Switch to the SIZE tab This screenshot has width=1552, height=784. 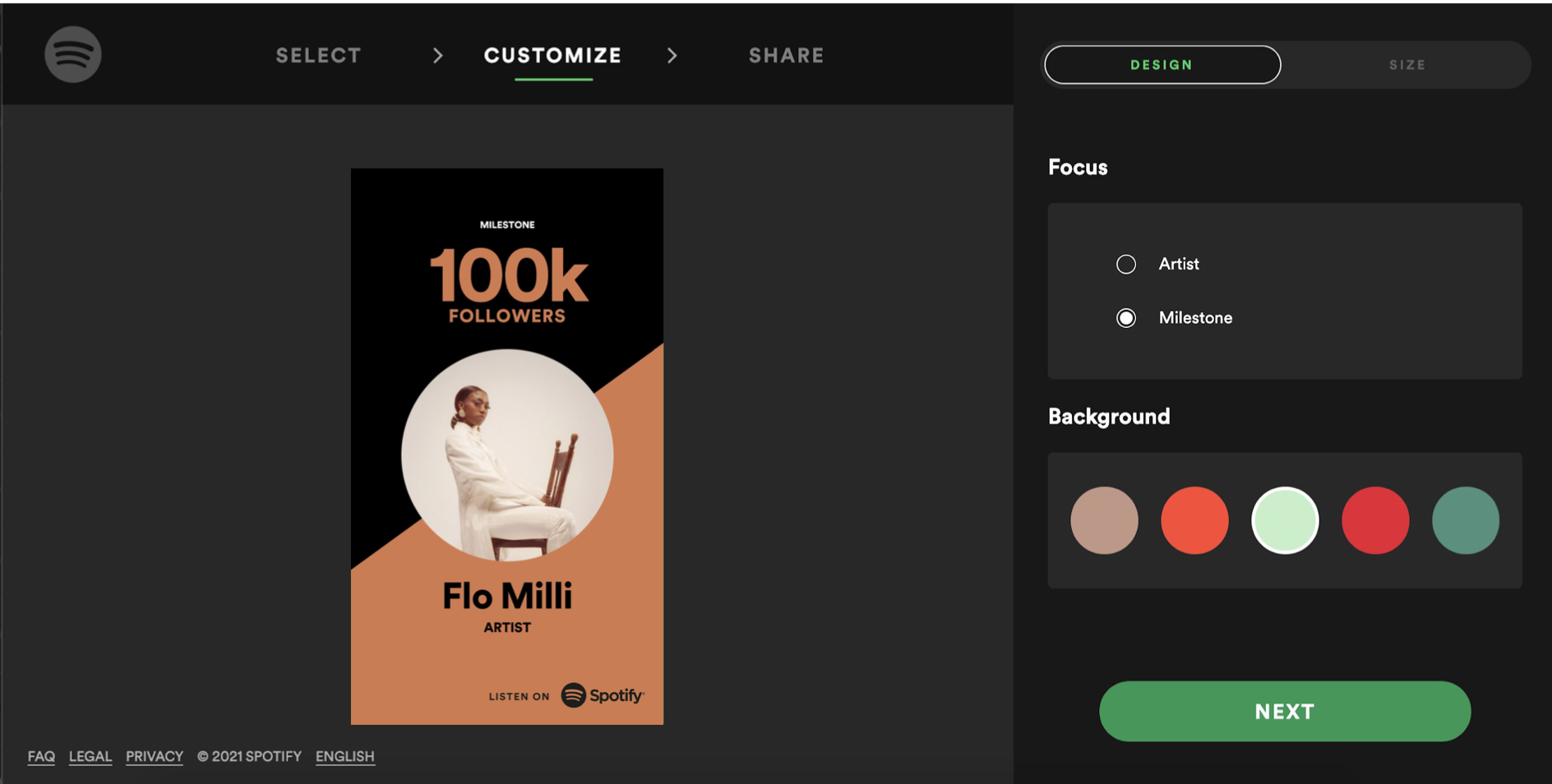[1407, 65]
